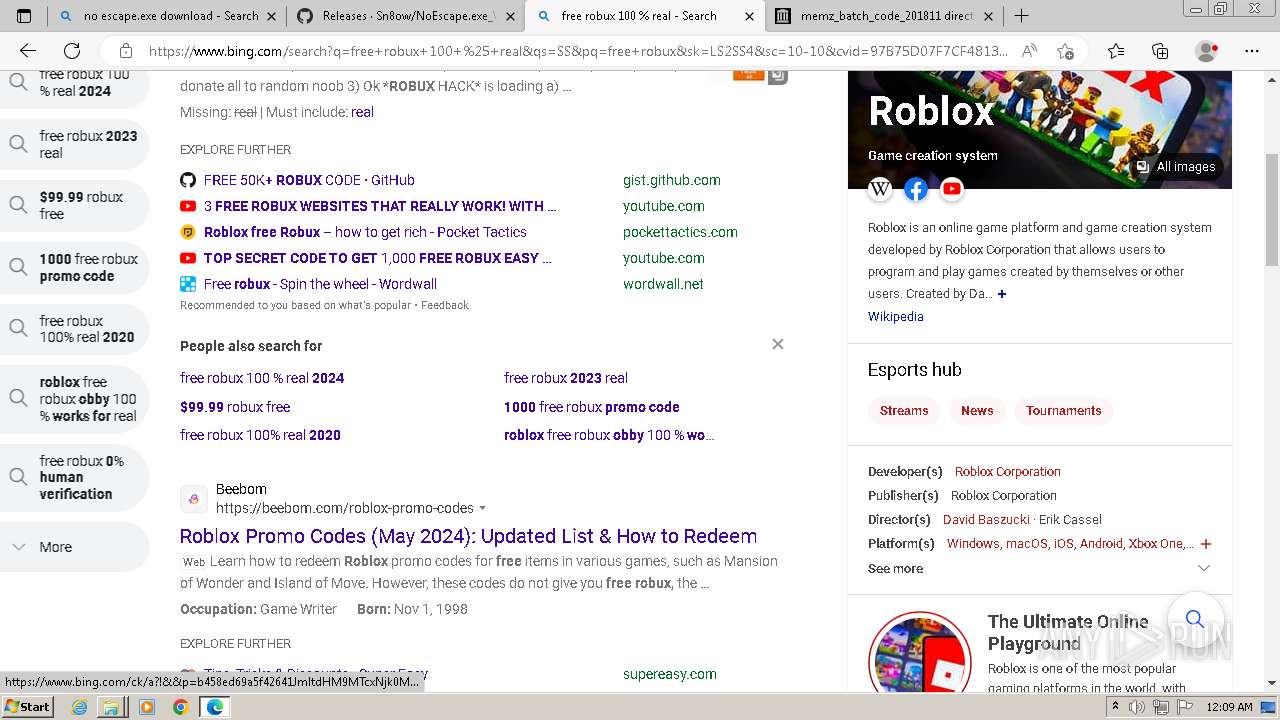The height and width of the screenshot is (720, 1280).
Task: Expand Platform(s) list plus sign
Action: [1206, 544]
